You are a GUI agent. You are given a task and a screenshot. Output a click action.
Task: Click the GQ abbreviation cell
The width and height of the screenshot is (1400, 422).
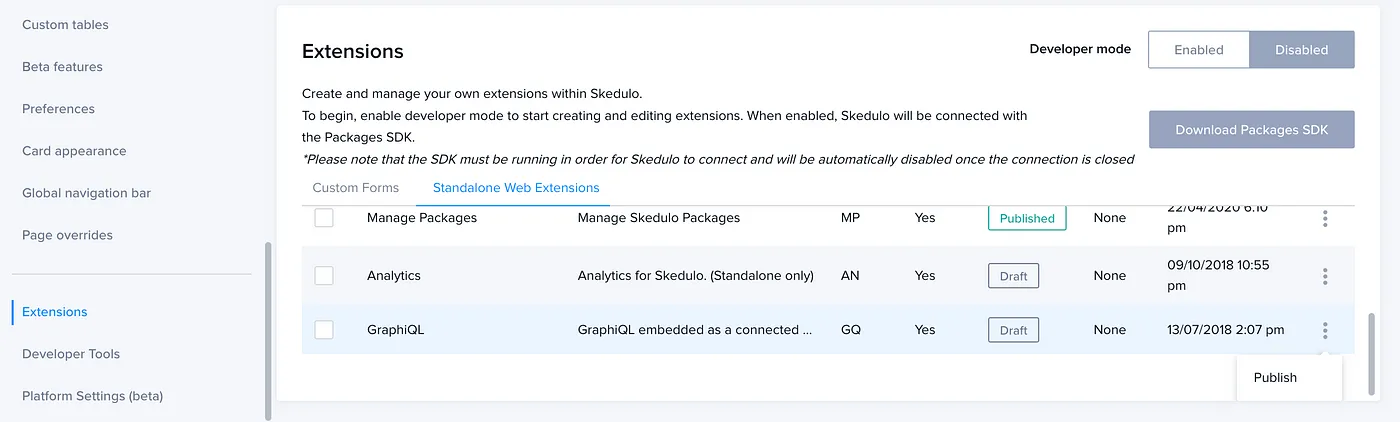click(x=851, y=330)
